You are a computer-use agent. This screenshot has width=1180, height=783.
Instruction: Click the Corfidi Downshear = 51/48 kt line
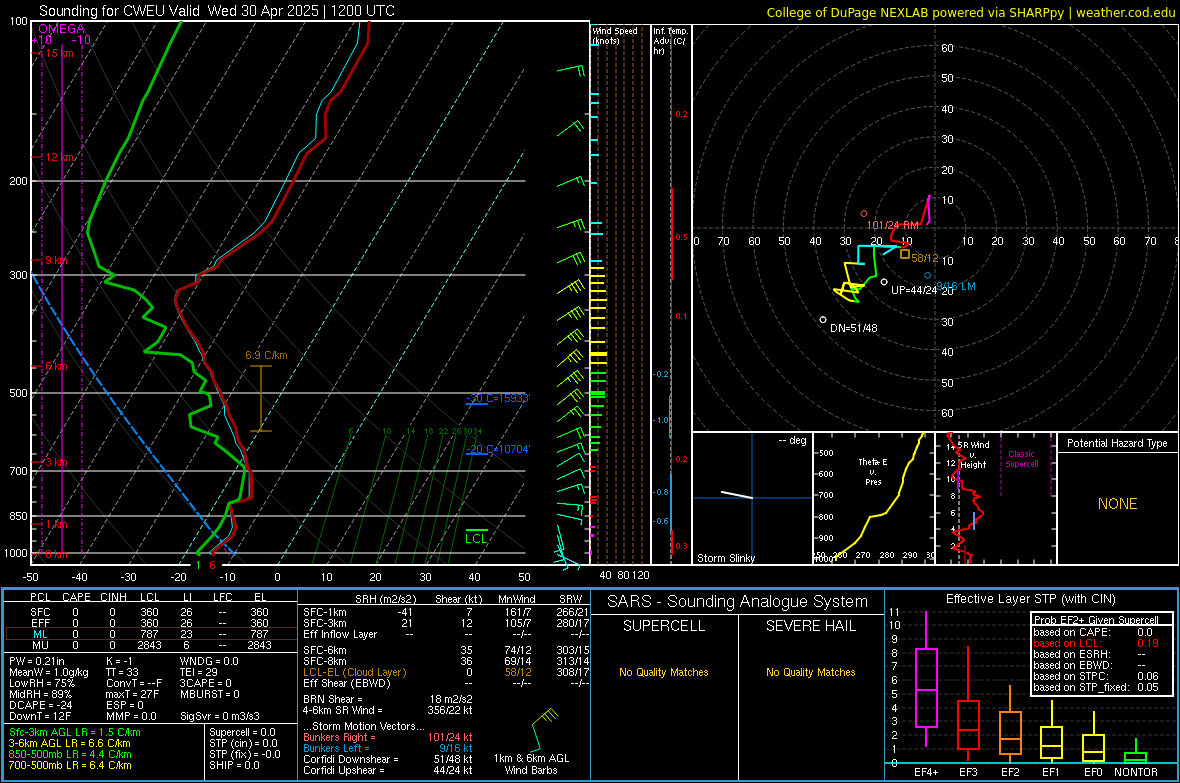388,760
